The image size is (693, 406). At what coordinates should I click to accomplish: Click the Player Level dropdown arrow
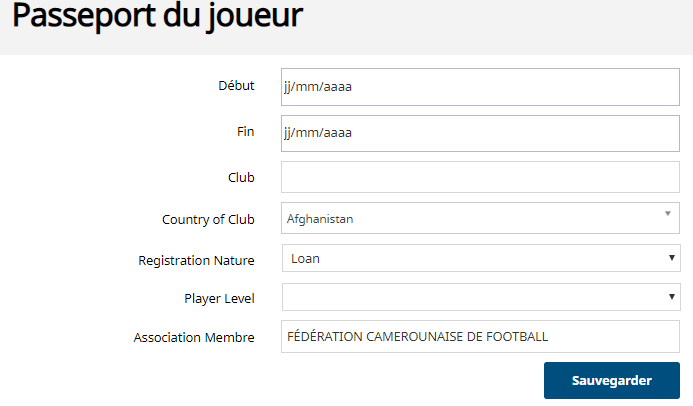click(672, 297)
